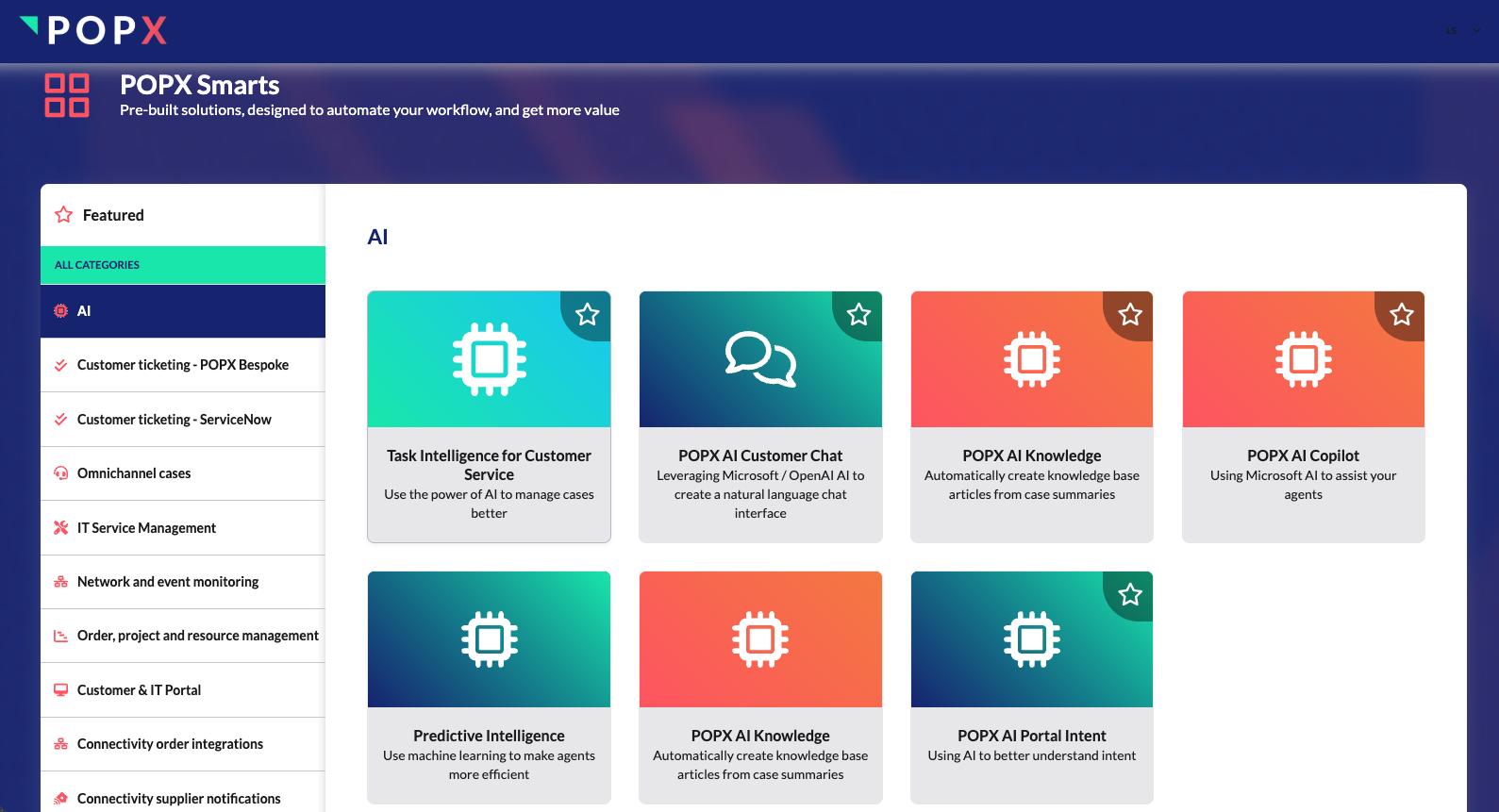Click the chip icon on Predictive Intelligence card
The image size is (1499, 812).
click(x=489, y=639)
